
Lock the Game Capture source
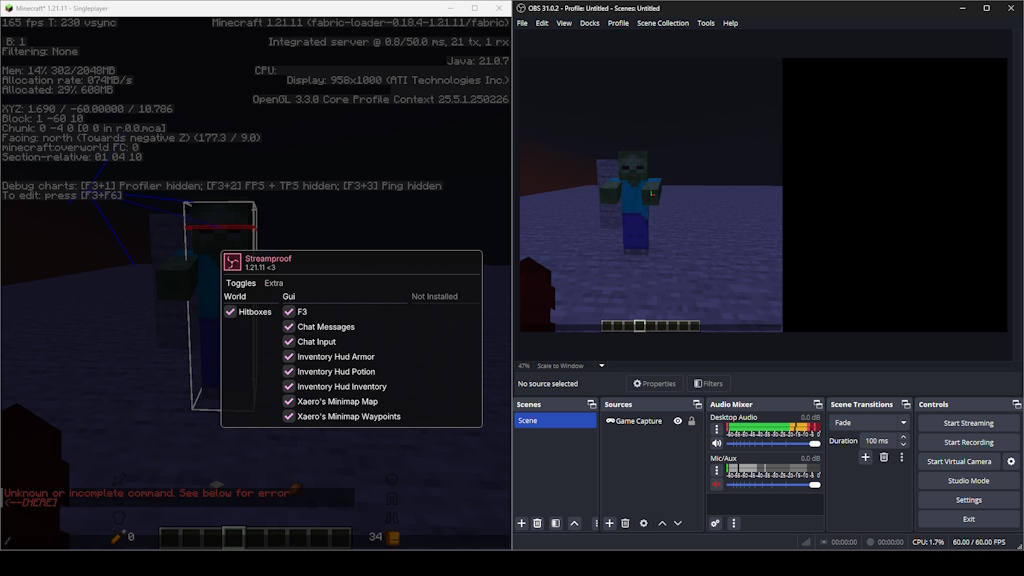point(691,421)
